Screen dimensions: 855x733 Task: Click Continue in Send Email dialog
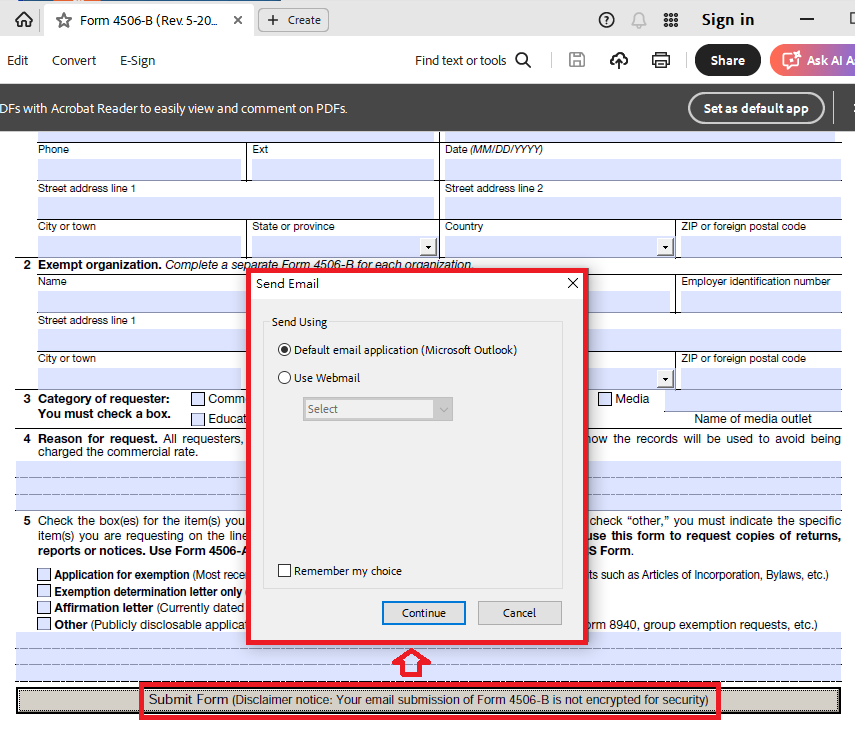pos(424,613)
